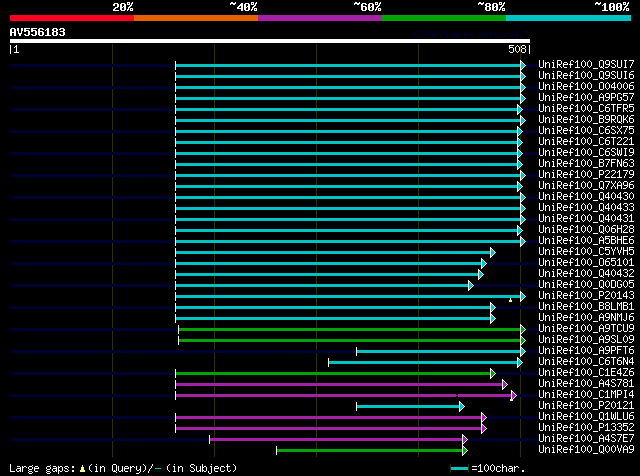The width and height of the screenshot is (640, 476).
Task: Open the UniRef100_Q9SUI6 hit label
Action: tap(586, 75)
